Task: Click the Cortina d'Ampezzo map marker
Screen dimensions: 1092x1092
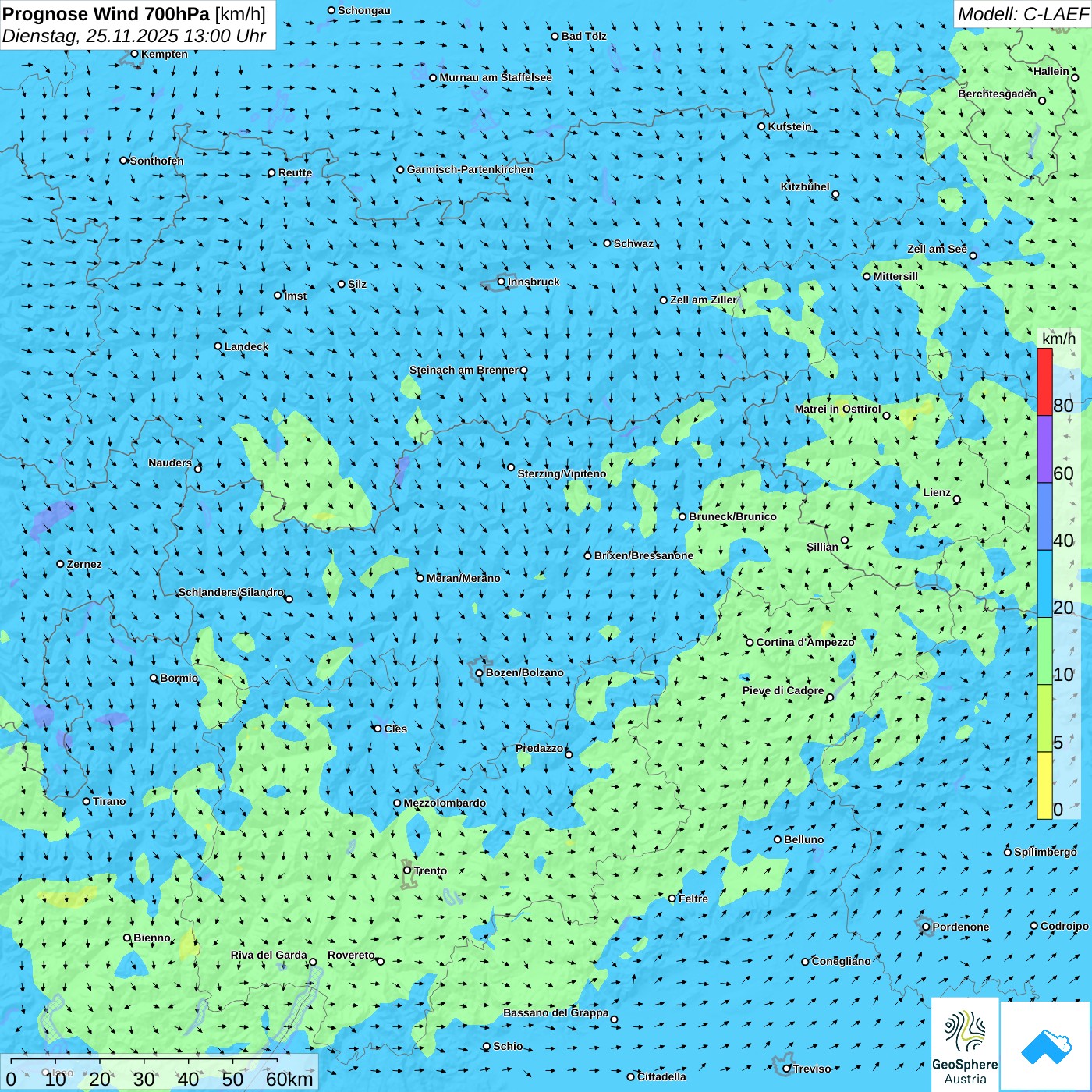Action: (x=750, y=643)
